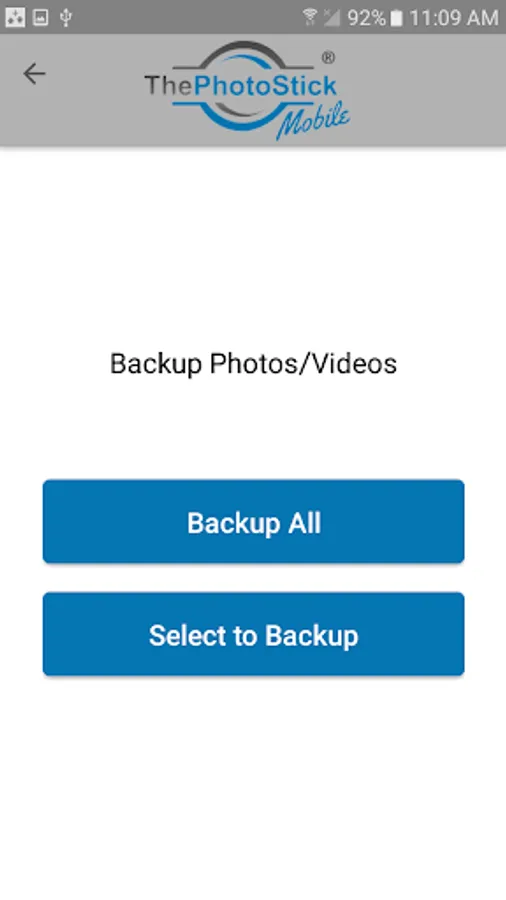506x900 pixels.
Task: Tap the battery icon
Action: click(396, 18)
